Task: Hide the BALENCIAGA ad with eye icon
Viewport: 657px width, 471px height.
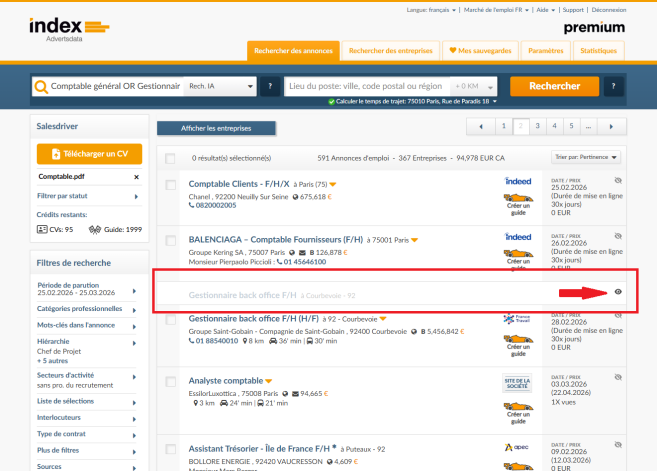Action: (618, 236)
